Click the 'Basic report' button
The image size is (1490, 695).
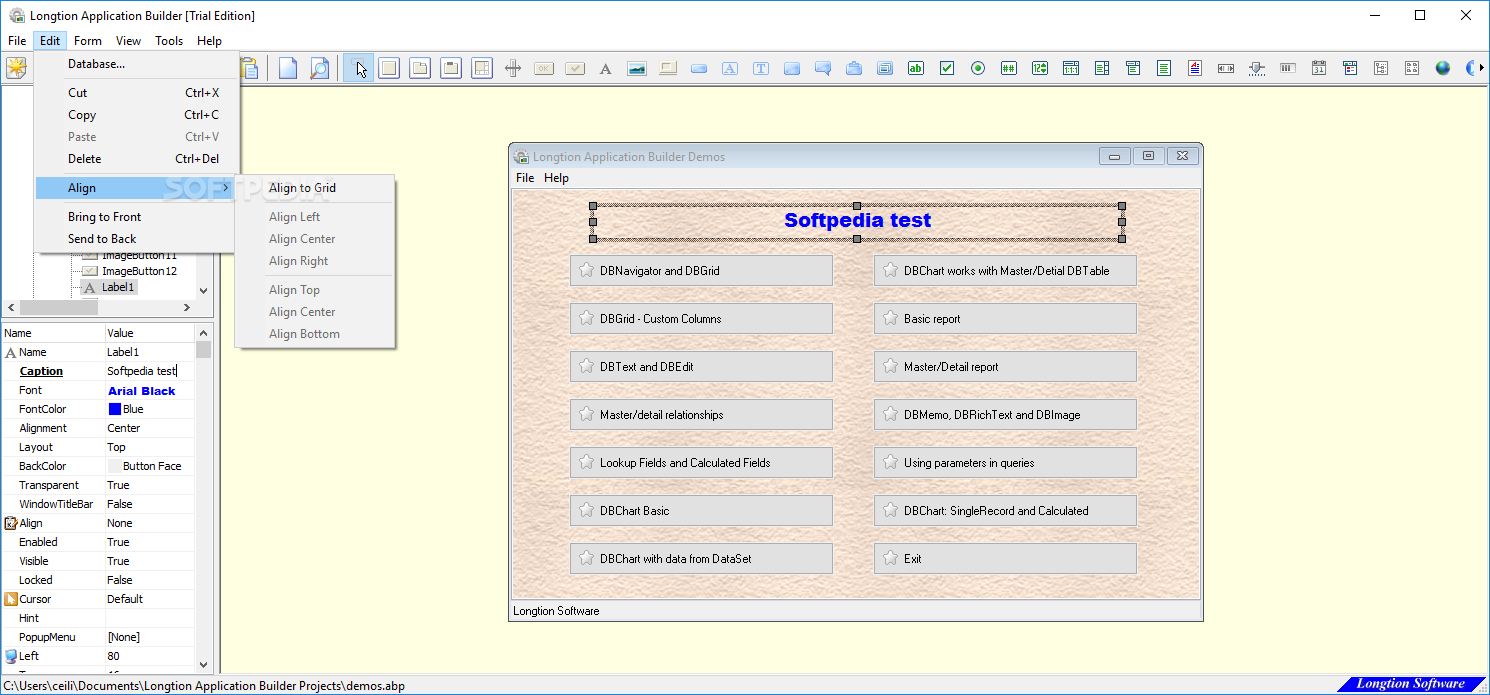(1005, 319)
